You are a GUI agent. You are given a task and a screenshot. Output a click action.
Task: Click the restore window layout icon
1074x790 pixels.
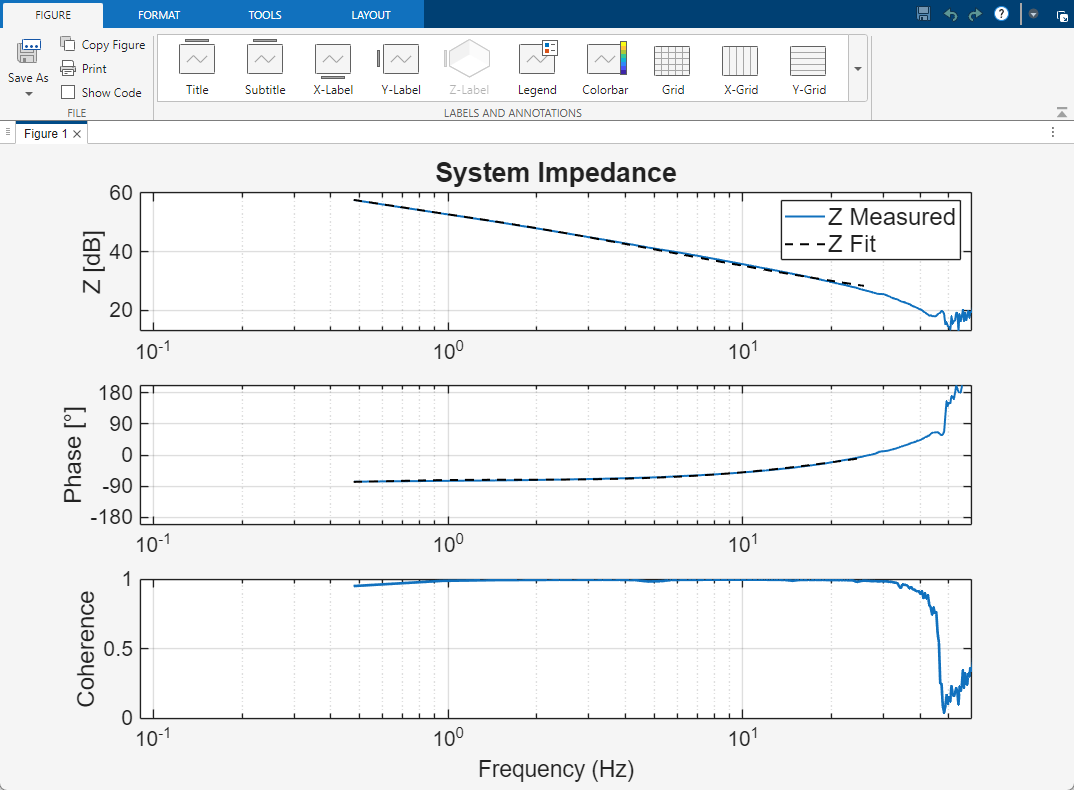[x=1062, y=15]
